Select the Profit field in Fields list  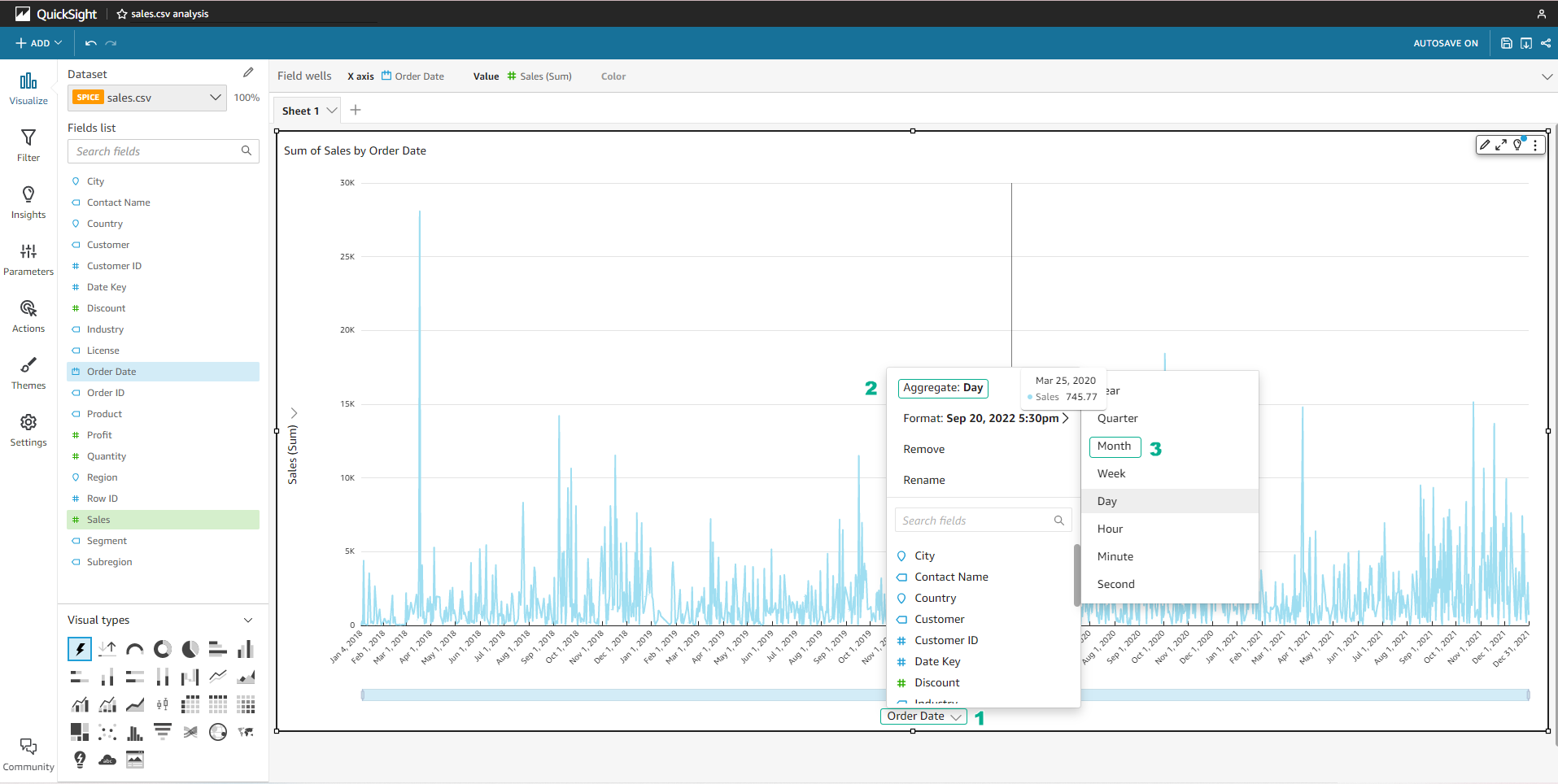[x=163, y=435]
